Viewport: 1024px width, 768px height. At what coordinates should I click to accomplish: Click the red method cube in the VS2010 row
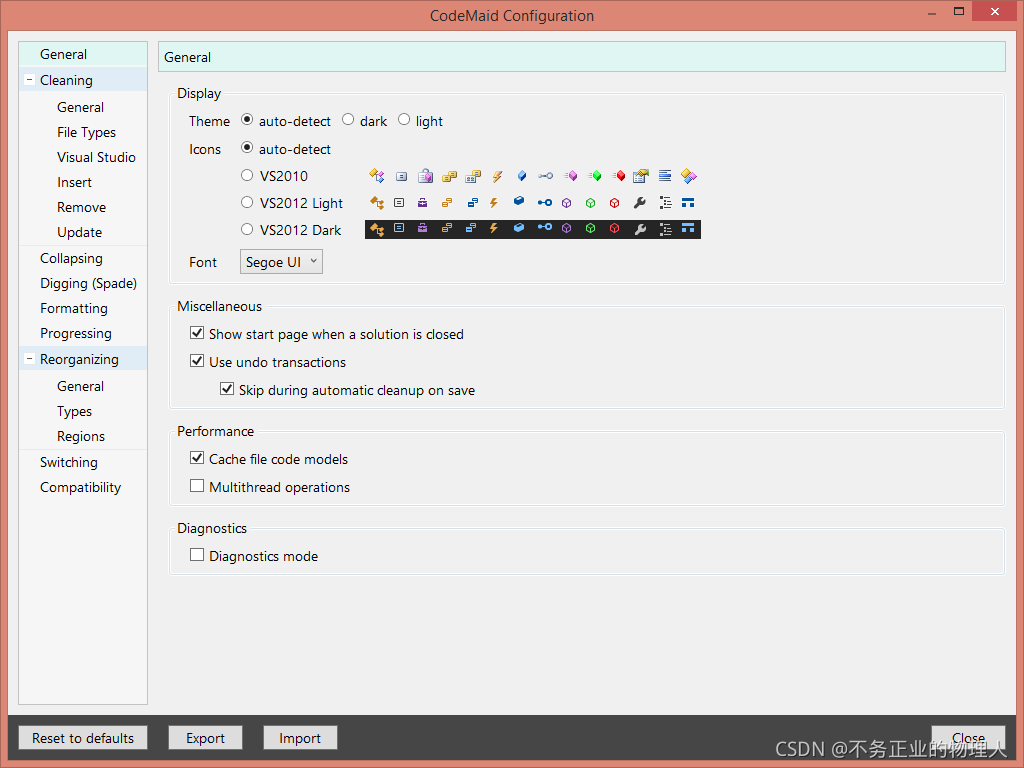tap(618, 176)
